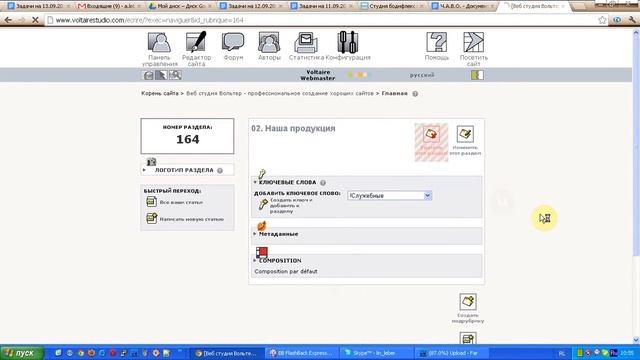
Task: Click the key icon to create keyword
Action: (263, 204)
